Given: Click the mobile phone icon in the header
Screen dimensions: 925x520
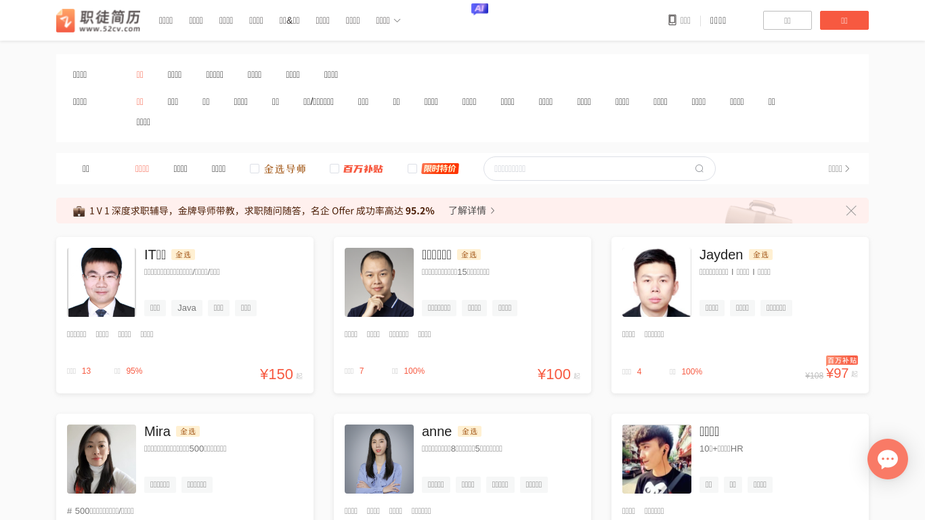Looking at the screenshot, I should [672, 20].
